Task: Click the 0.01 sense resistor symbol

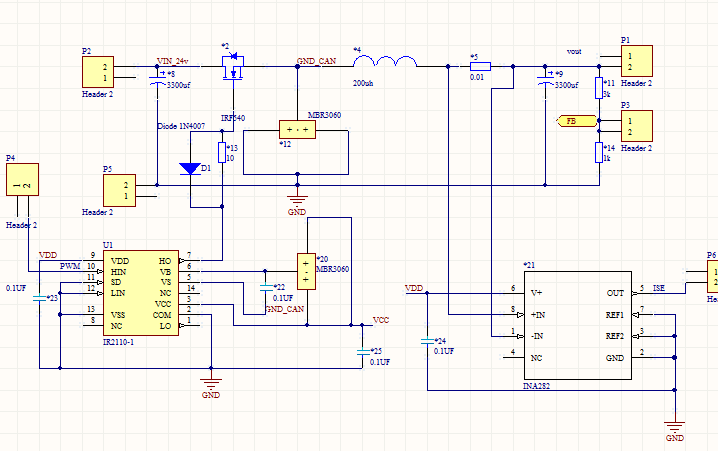Action: (x=480, y=66)
